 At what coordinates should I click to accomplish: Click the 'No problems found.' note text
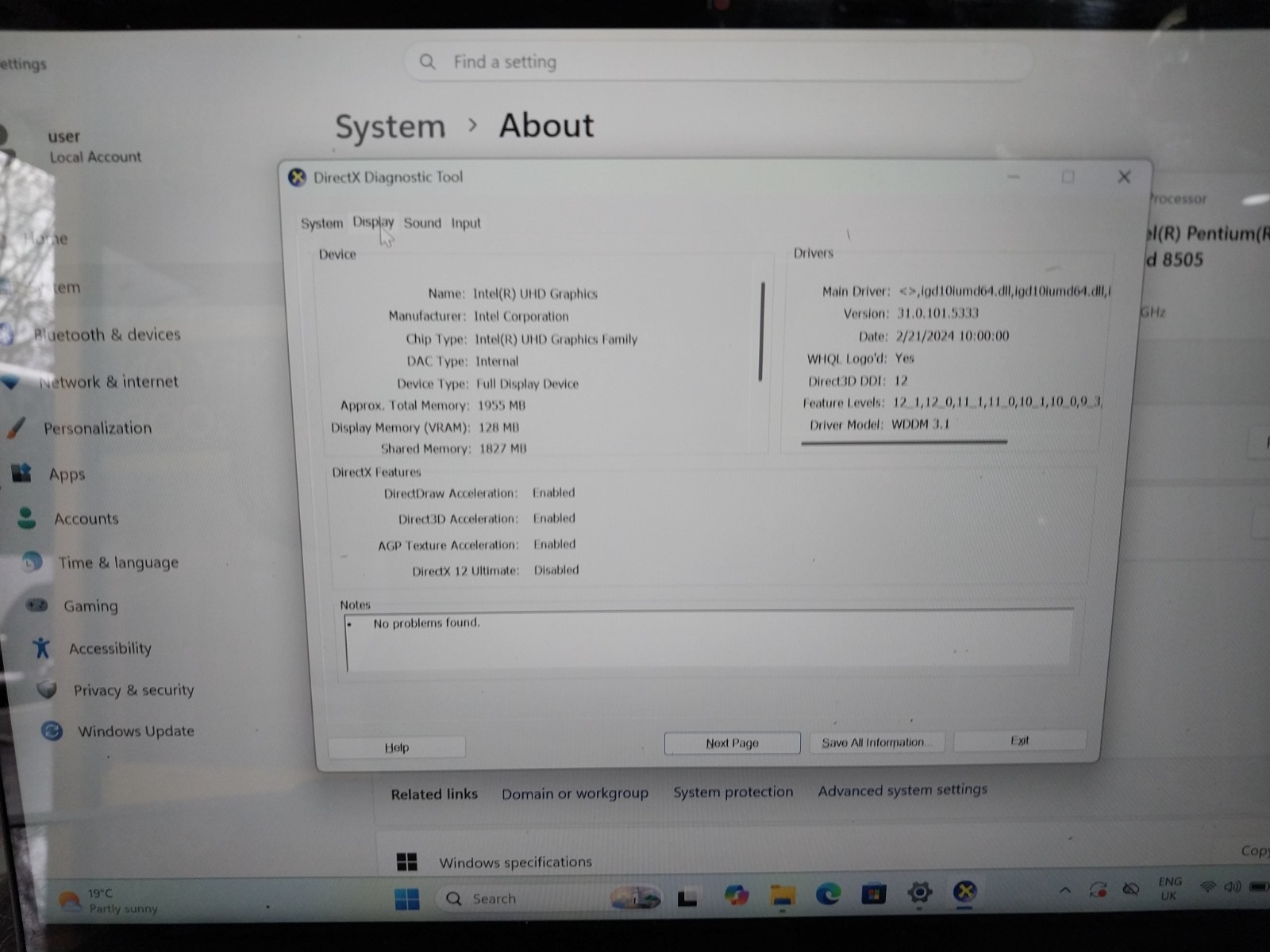pos(426,623)
